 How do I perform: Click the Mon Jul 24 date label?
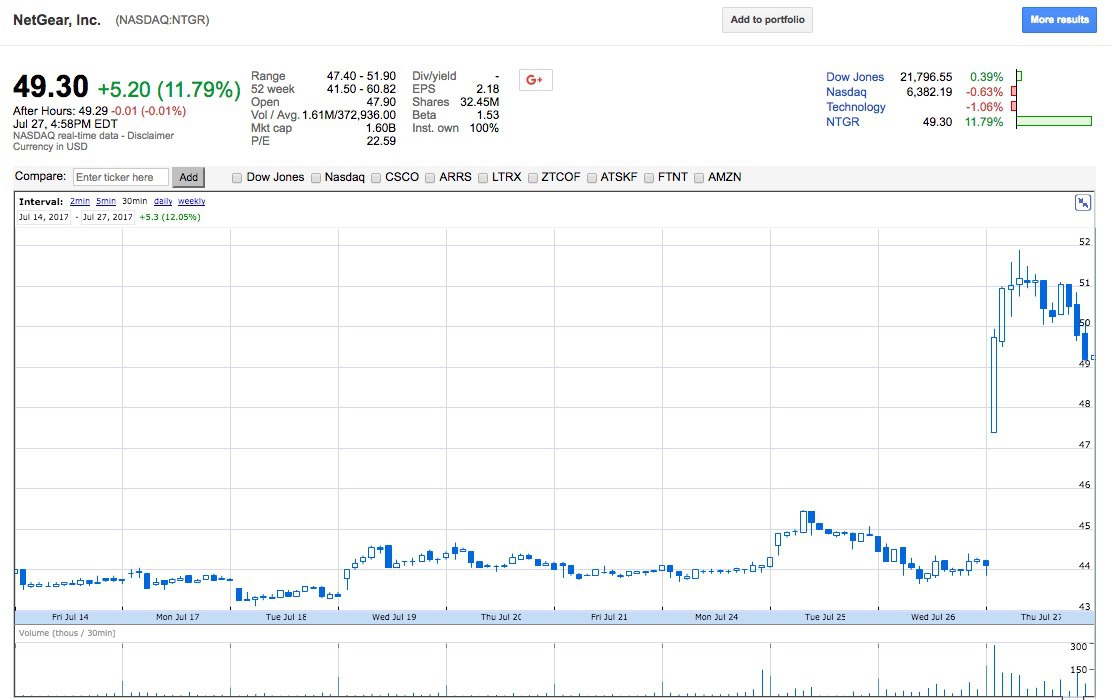click(x=716, y=617)
